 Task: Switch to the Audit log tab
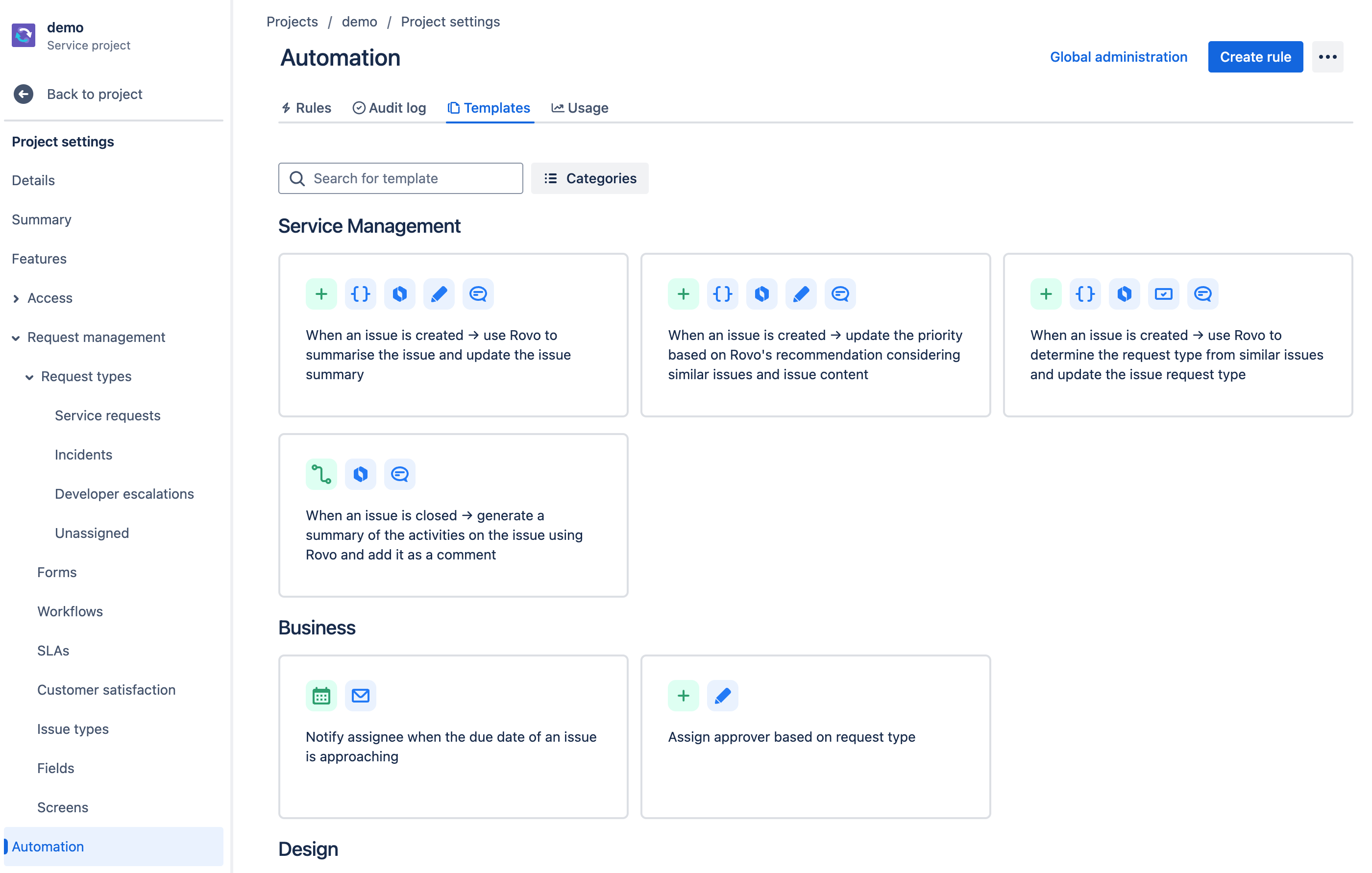(389, 108)
